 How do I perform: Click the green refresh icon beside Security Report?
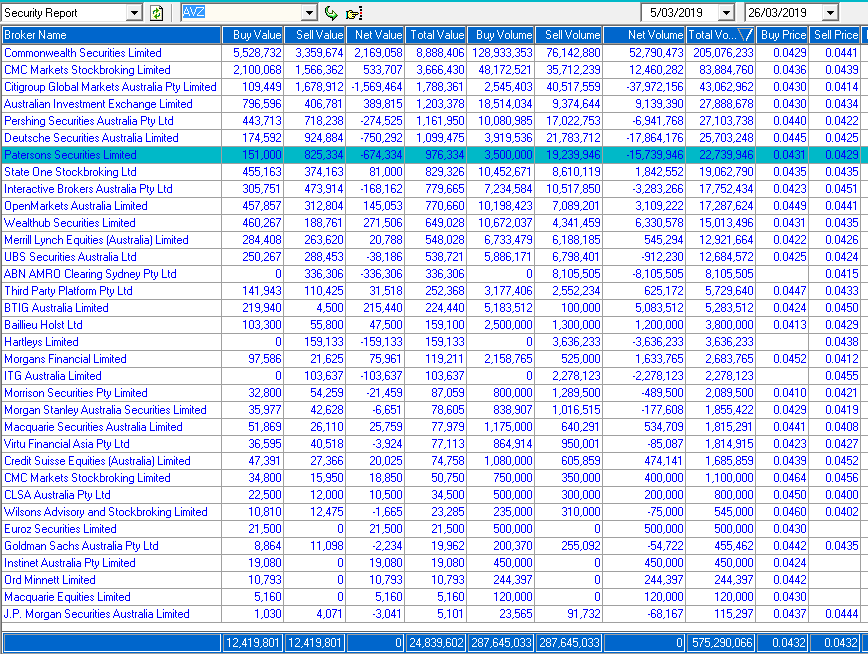[x=157, y=13]
